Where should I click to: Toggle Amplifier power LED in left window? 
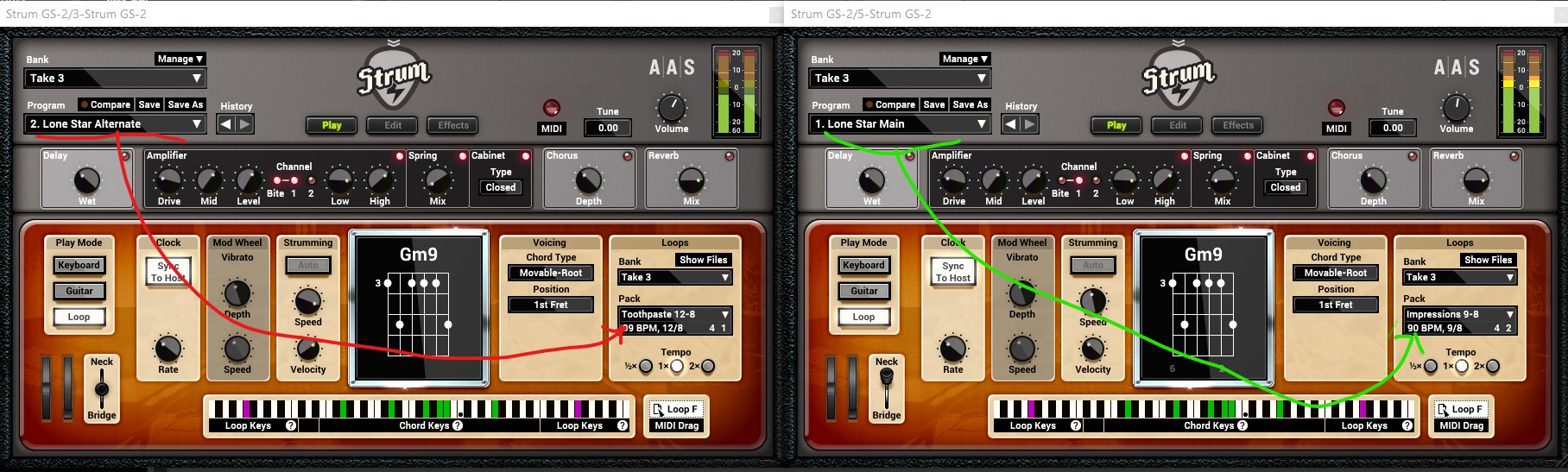click(399, 156)
